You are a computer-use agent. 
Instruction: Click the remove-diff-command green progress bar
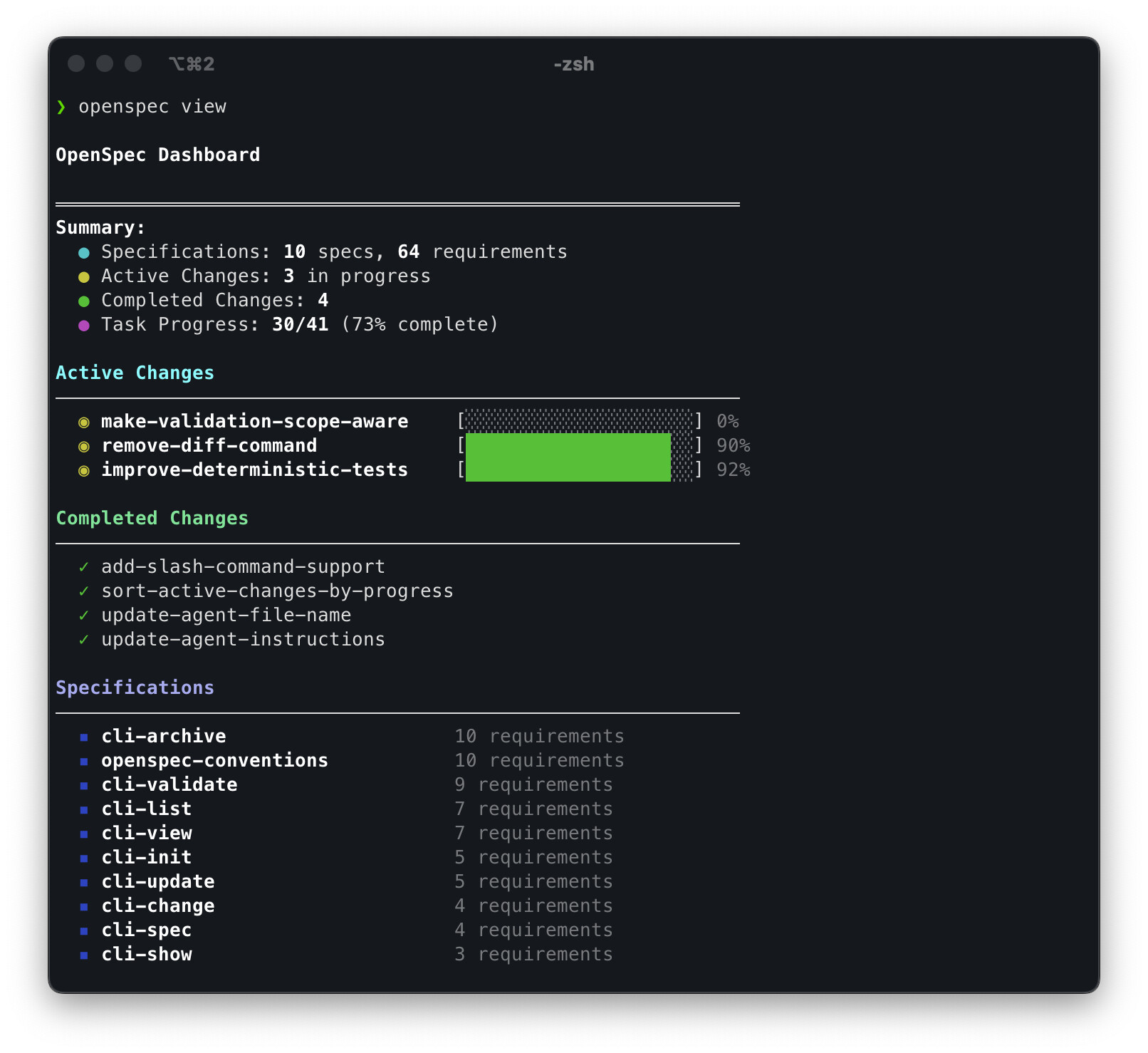pyautogui.click(x=568, y=446)
